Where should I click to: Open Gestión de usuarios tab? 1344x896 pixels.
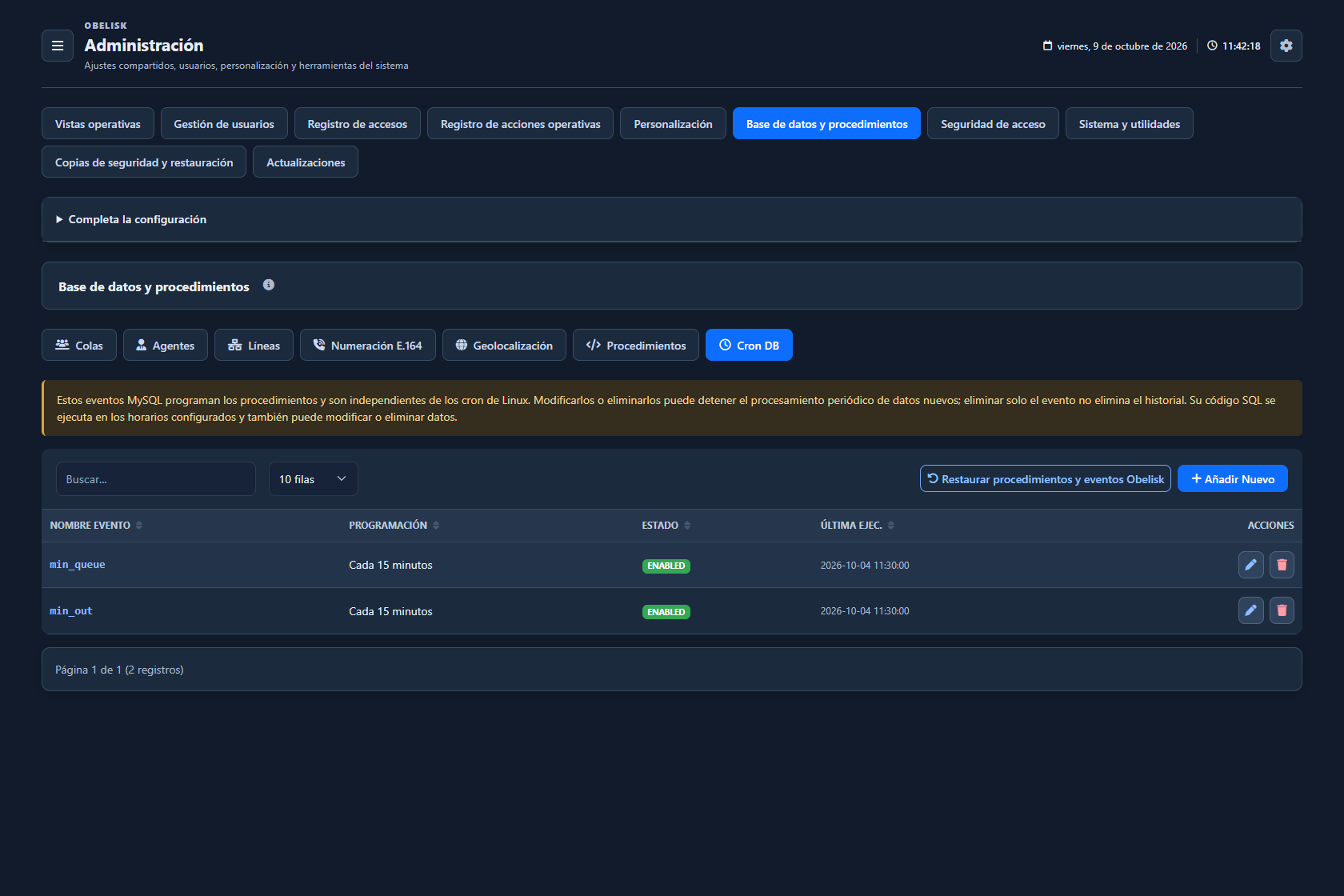click(224, 124)
